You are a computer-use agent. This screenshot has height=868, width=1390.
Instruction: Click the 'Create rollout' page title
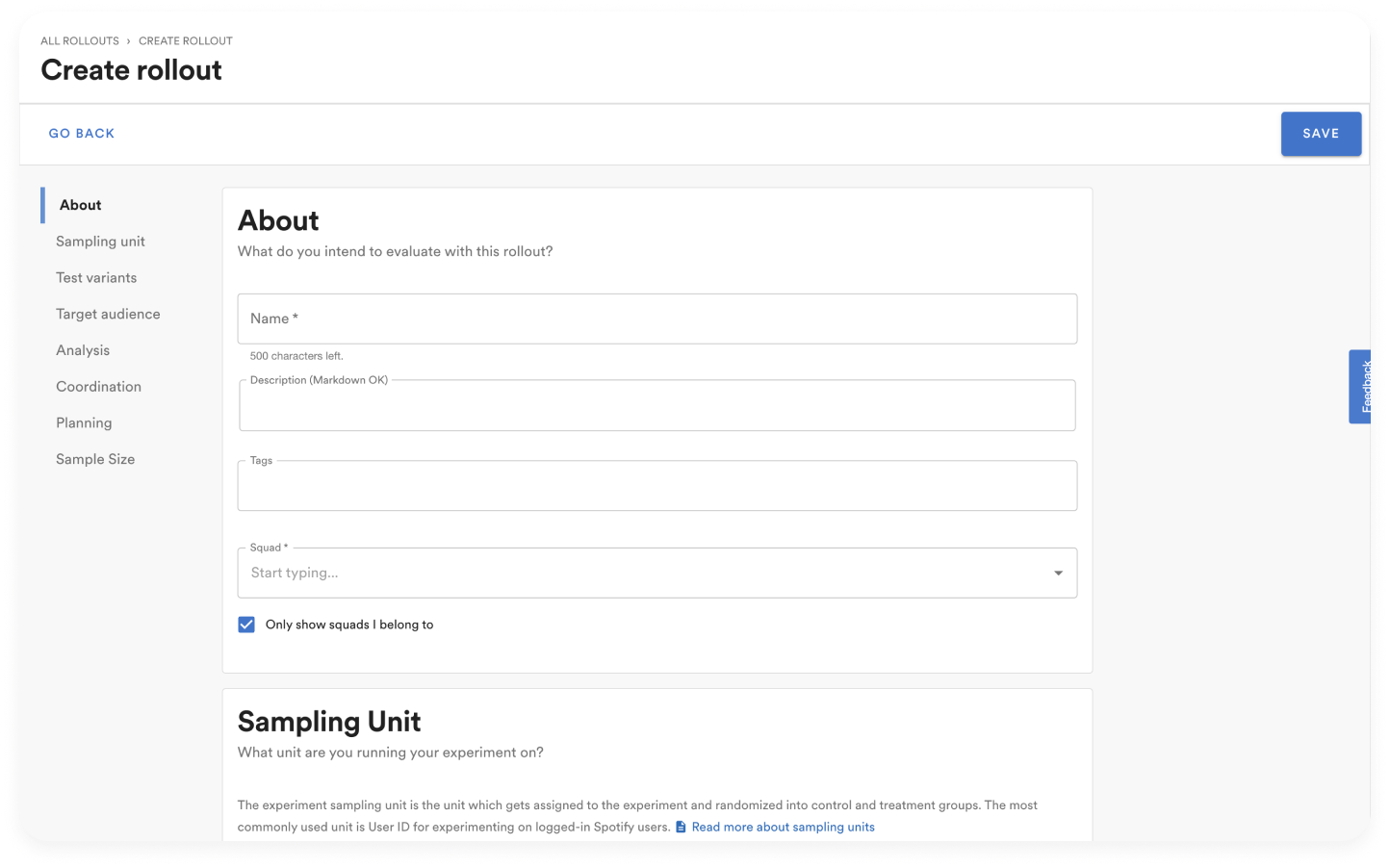[131, 70]
